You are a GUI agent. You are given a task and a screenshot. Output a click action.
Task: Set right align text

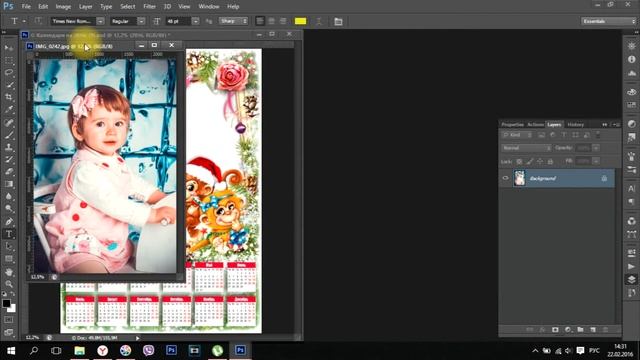tap(283, 21)
